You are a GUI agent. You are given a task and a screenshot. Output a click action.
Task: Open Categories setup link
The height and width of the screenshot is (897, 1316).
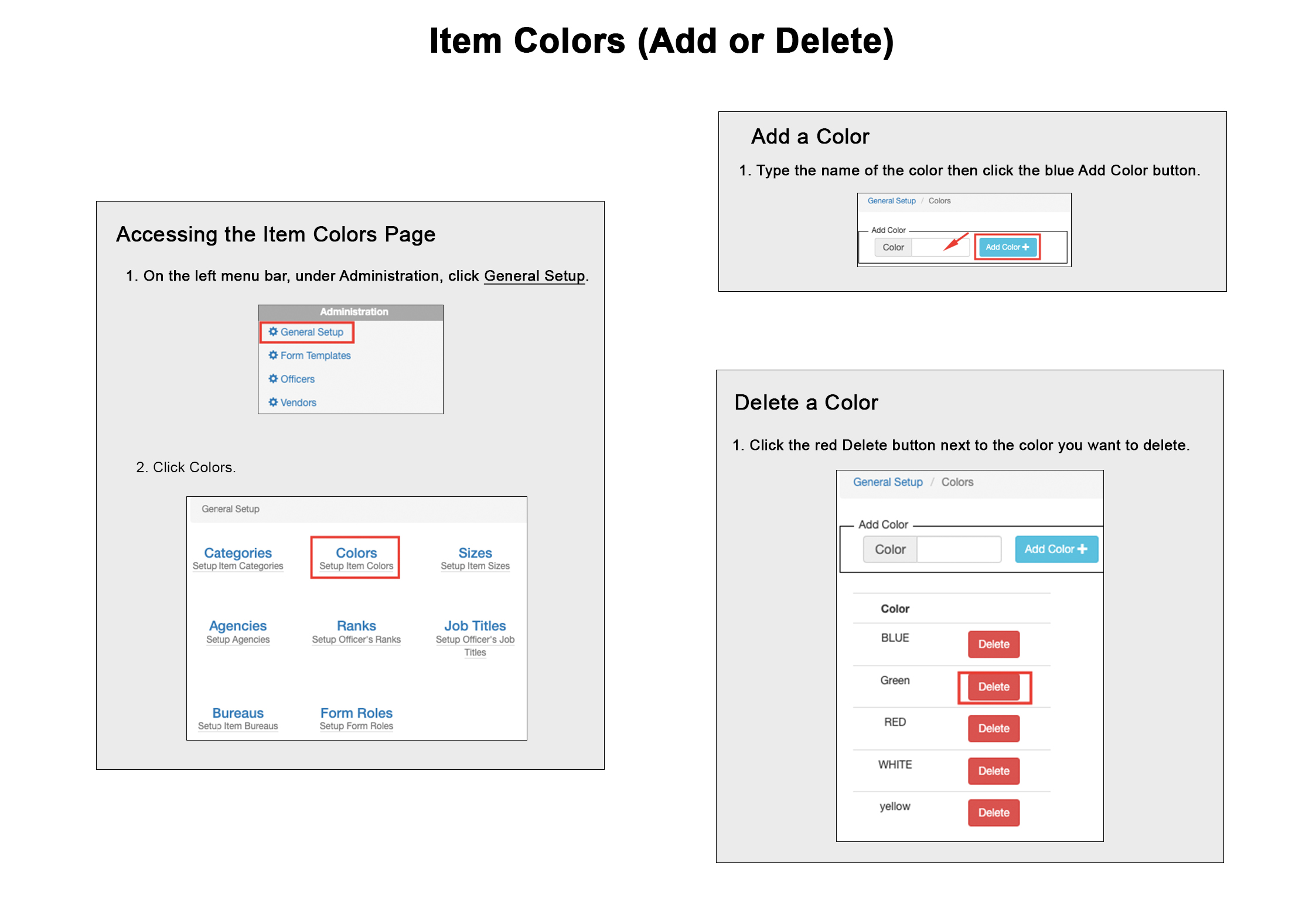click(x=237, y=553)
